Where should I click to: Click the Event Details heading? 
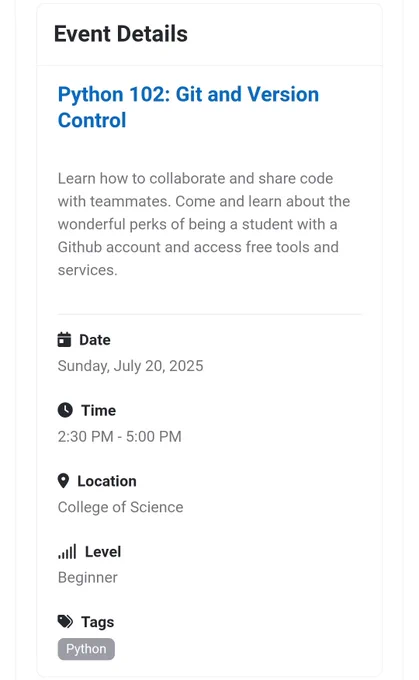(x=121, y=34)
